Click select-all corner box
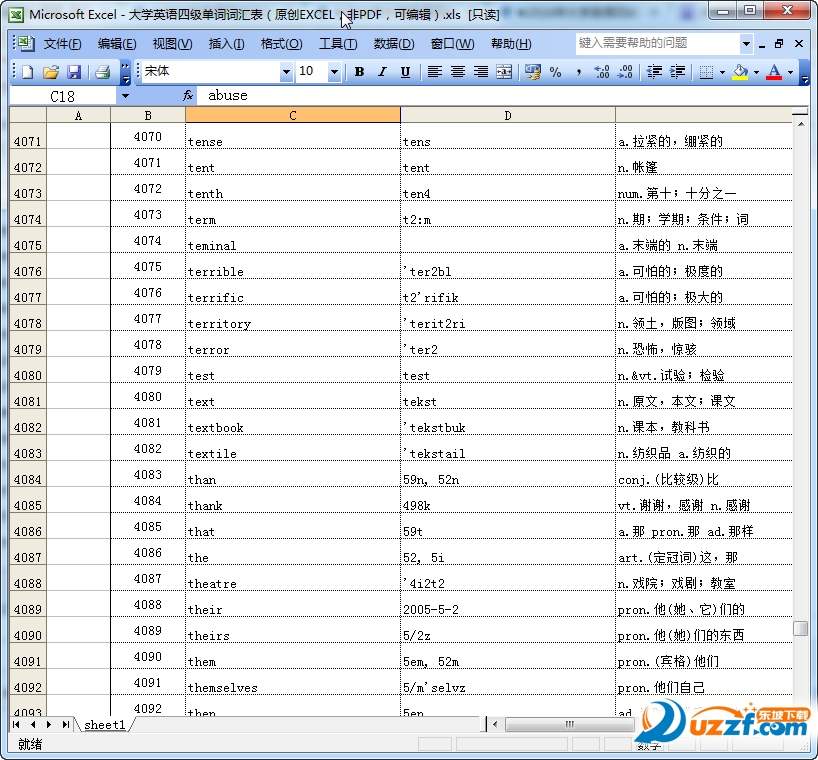This screenshot has height=760, width=818. click(x=28, y=115)
